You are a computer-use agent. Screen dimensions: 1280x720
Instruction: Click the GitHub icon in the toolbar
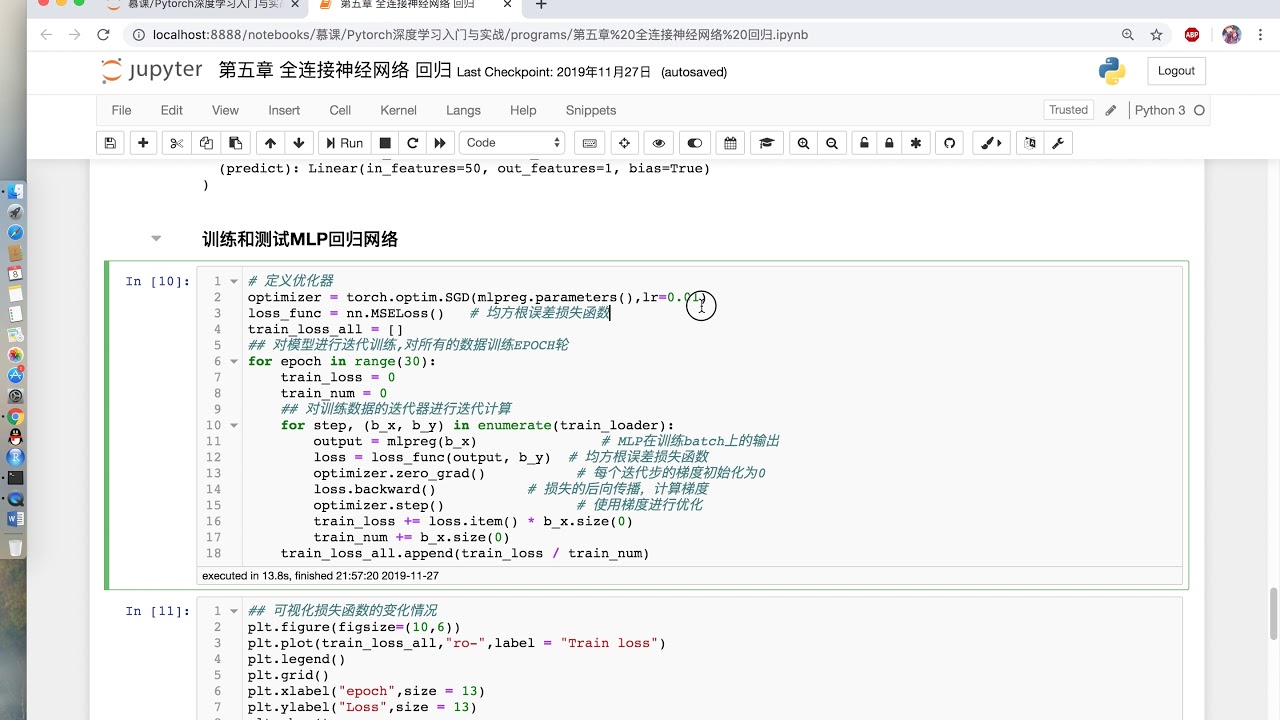click(x=950, y=143)
